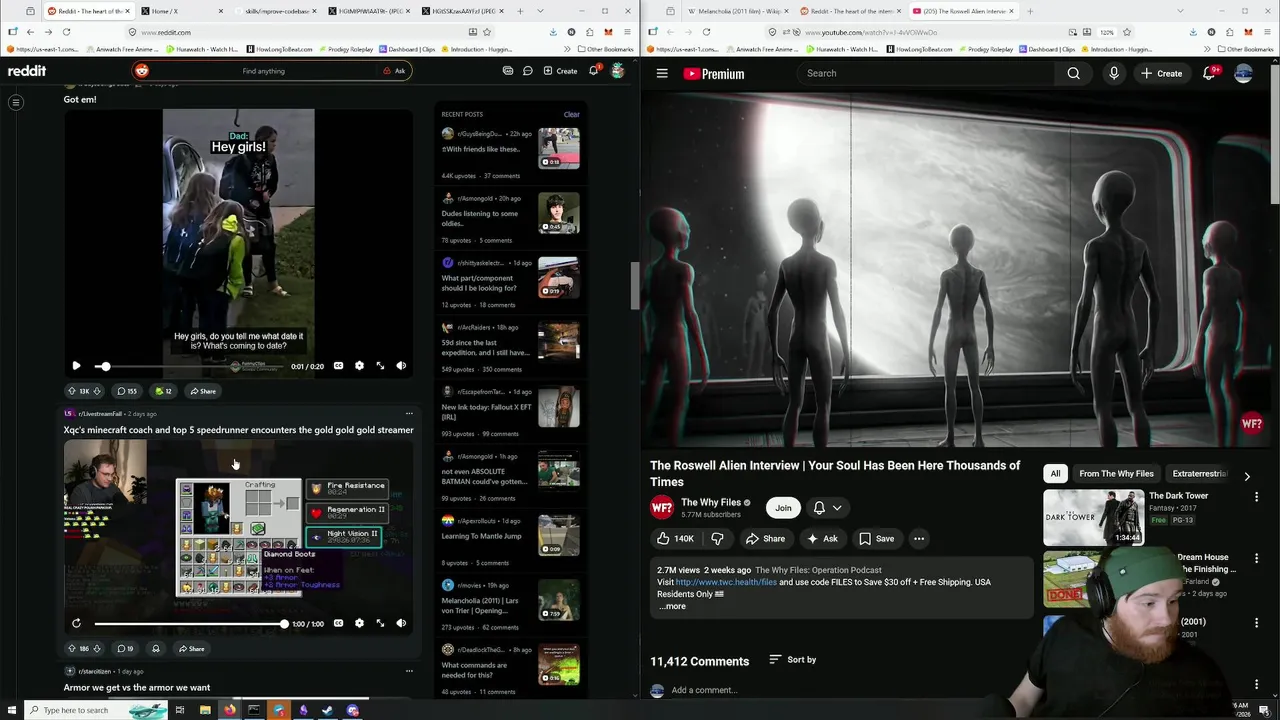The image size is (1280, 720).
Task: Open Reddit advertise icon in header
Action: [x=508, y=71]
